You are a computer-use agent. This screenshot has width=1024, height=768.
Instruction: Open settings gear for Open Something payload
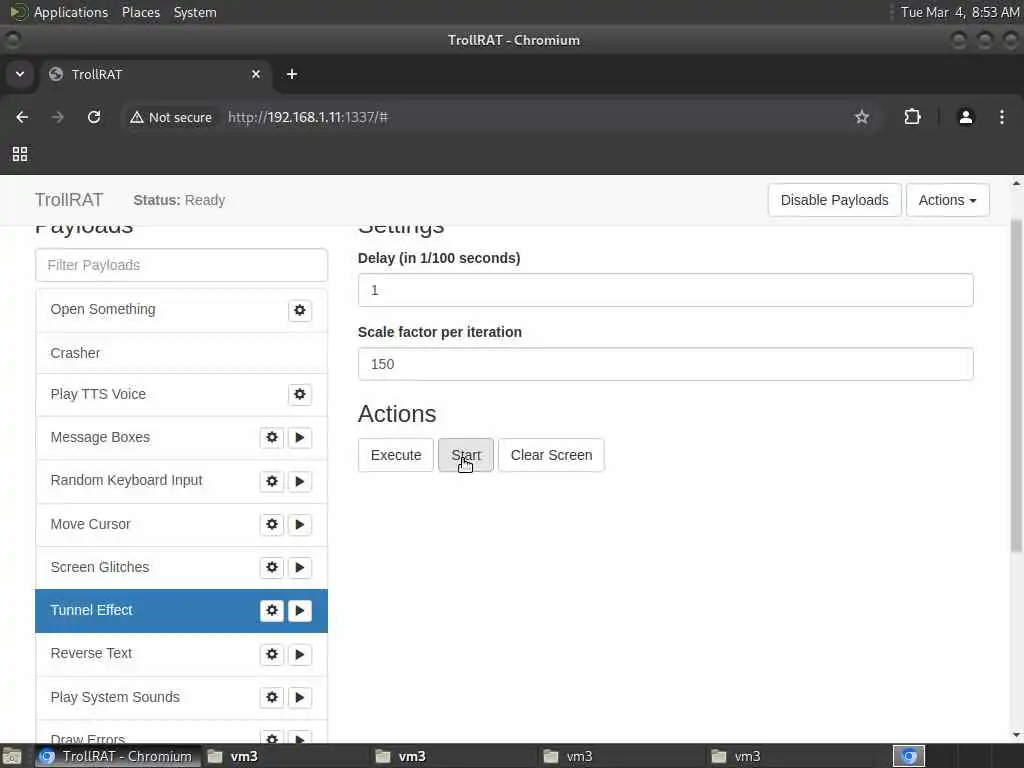(300, 310)
